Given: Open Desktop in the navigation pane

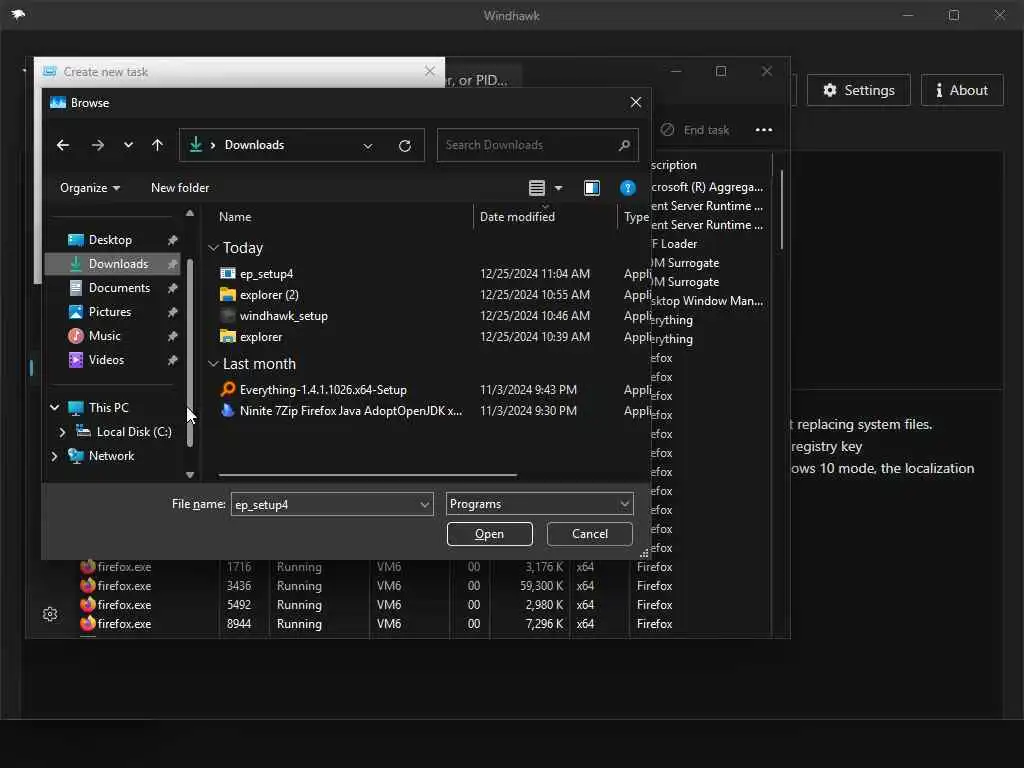Looking at the screenshot, I should 110,240.
